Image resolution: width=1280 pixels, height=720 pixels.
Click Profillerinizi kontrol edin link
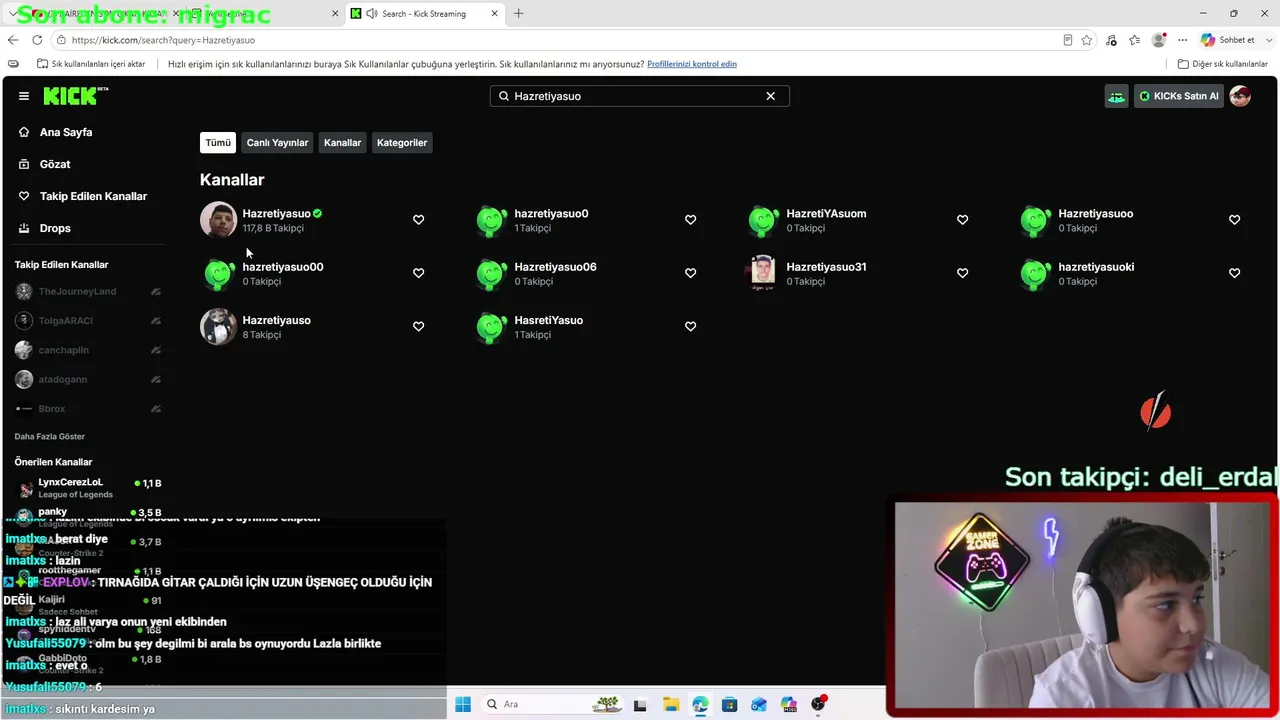click(692, 64)
